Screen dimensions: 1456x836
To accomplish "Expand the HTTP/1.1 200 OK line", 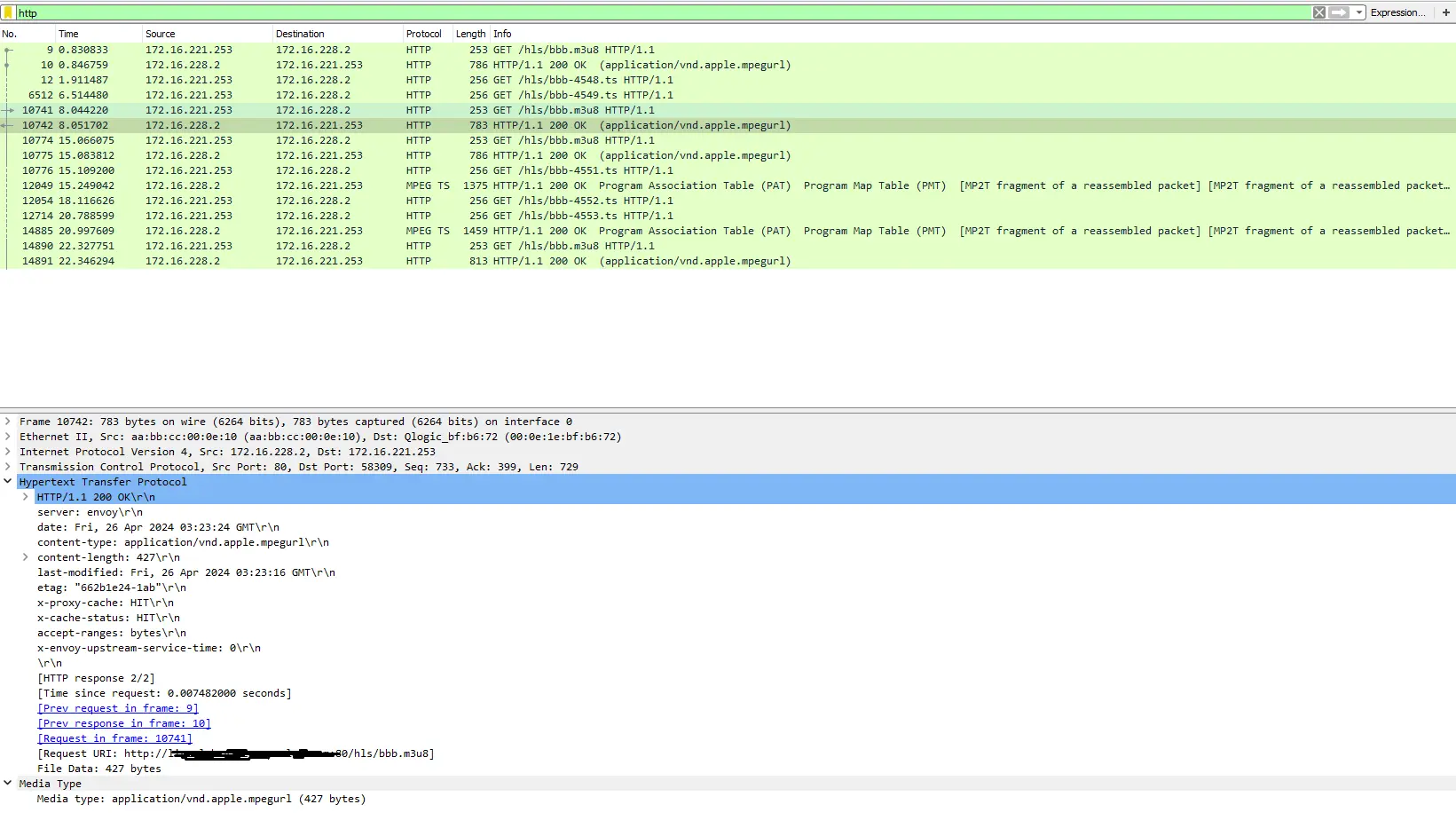I will point(26,497).
